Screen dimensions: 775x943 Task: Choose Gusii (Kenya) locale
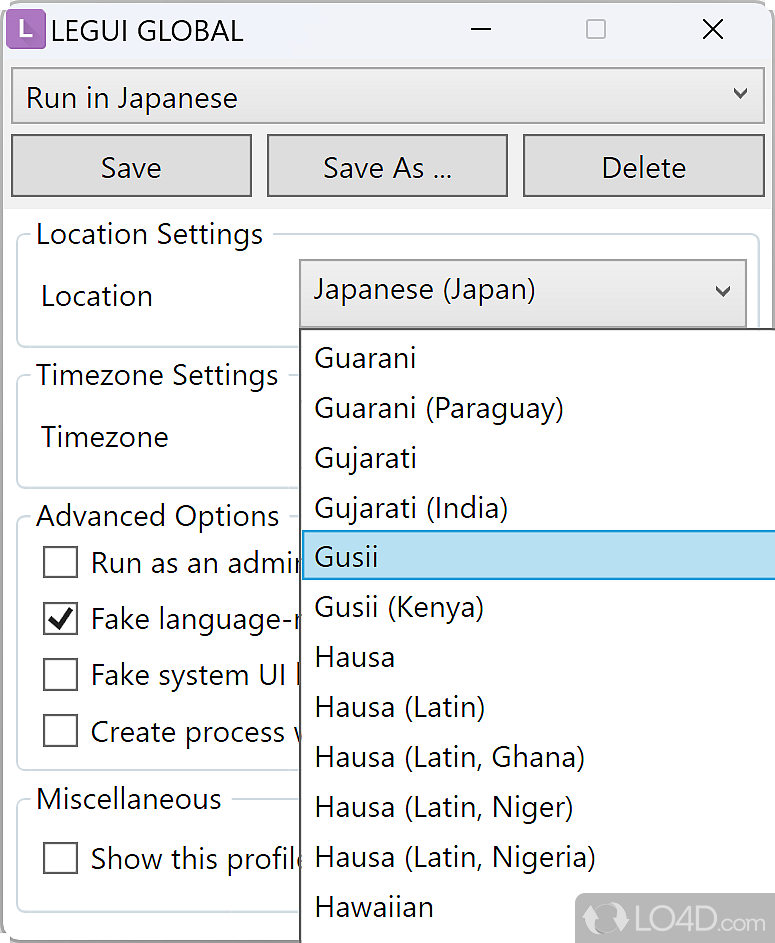coord(399,607)
